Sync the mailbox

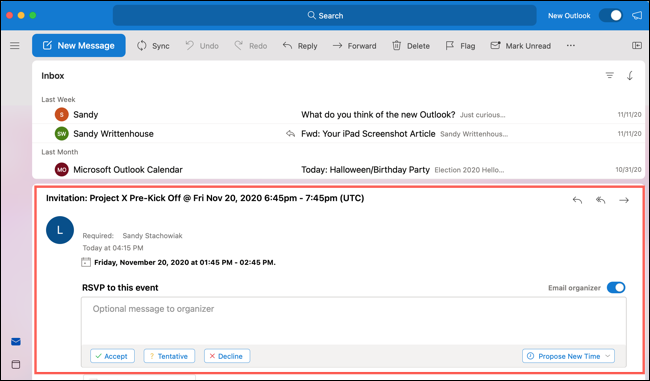153,46
